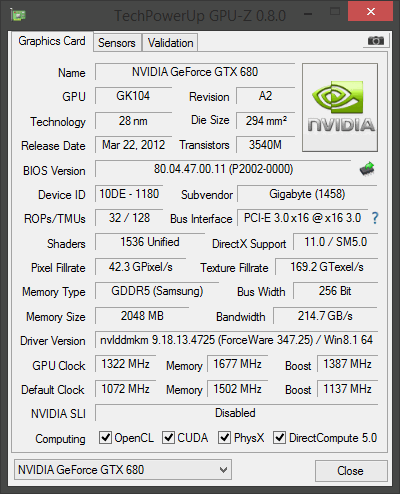
Task: Click the Bandwidth value 214.7 GB/s
Action: click(325, 316)
